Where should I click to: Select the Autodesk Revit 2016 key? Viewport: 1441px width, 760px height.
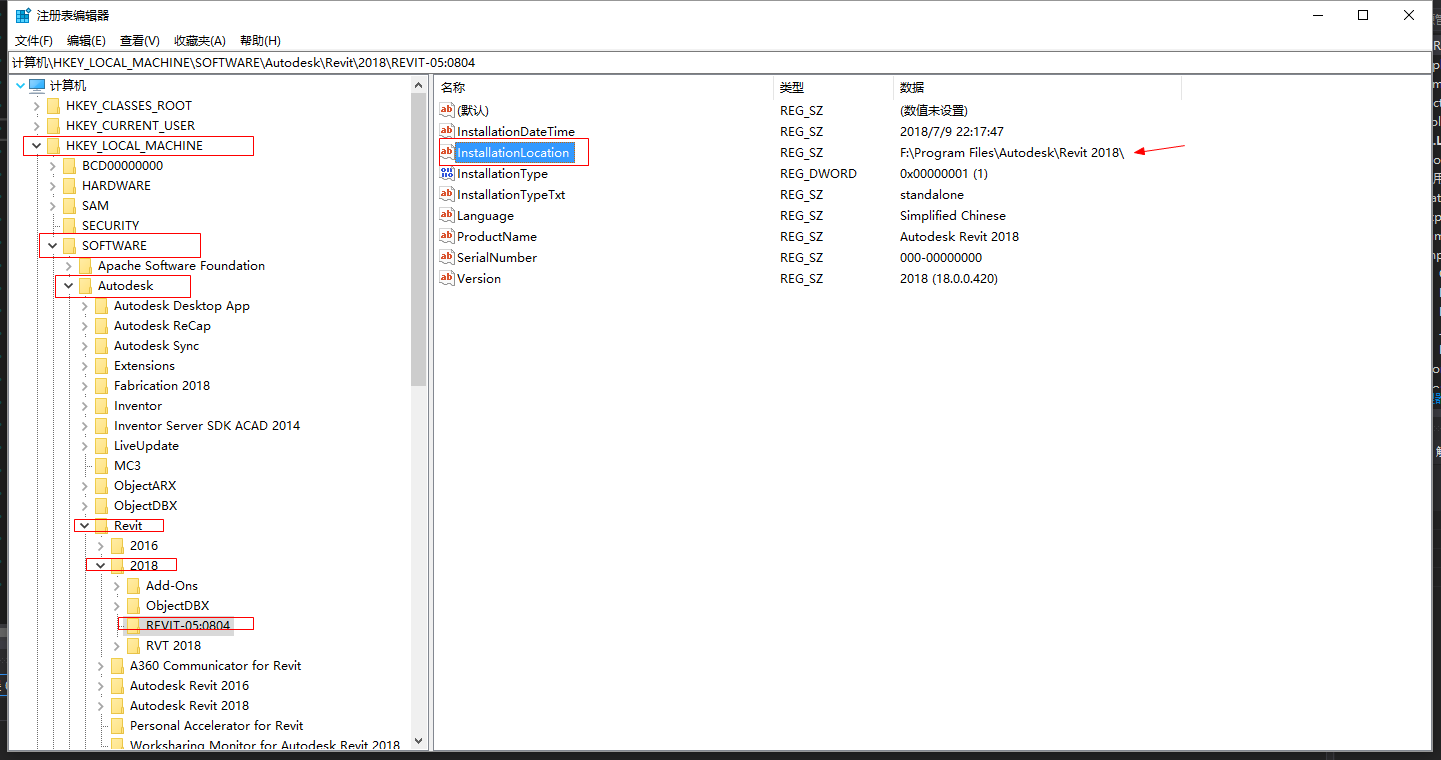(x=189, y=686)
